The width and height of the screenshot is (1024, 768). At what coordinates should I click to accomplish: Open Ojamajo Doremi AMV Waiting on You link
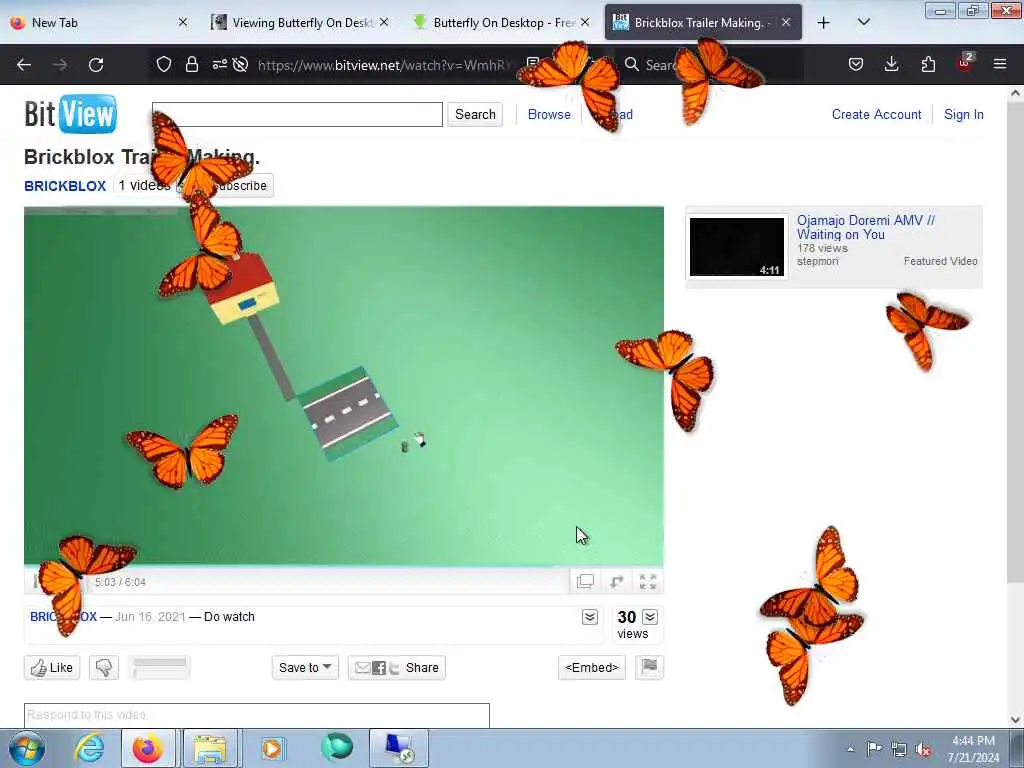pyautogui.click(x=865, y=227)
